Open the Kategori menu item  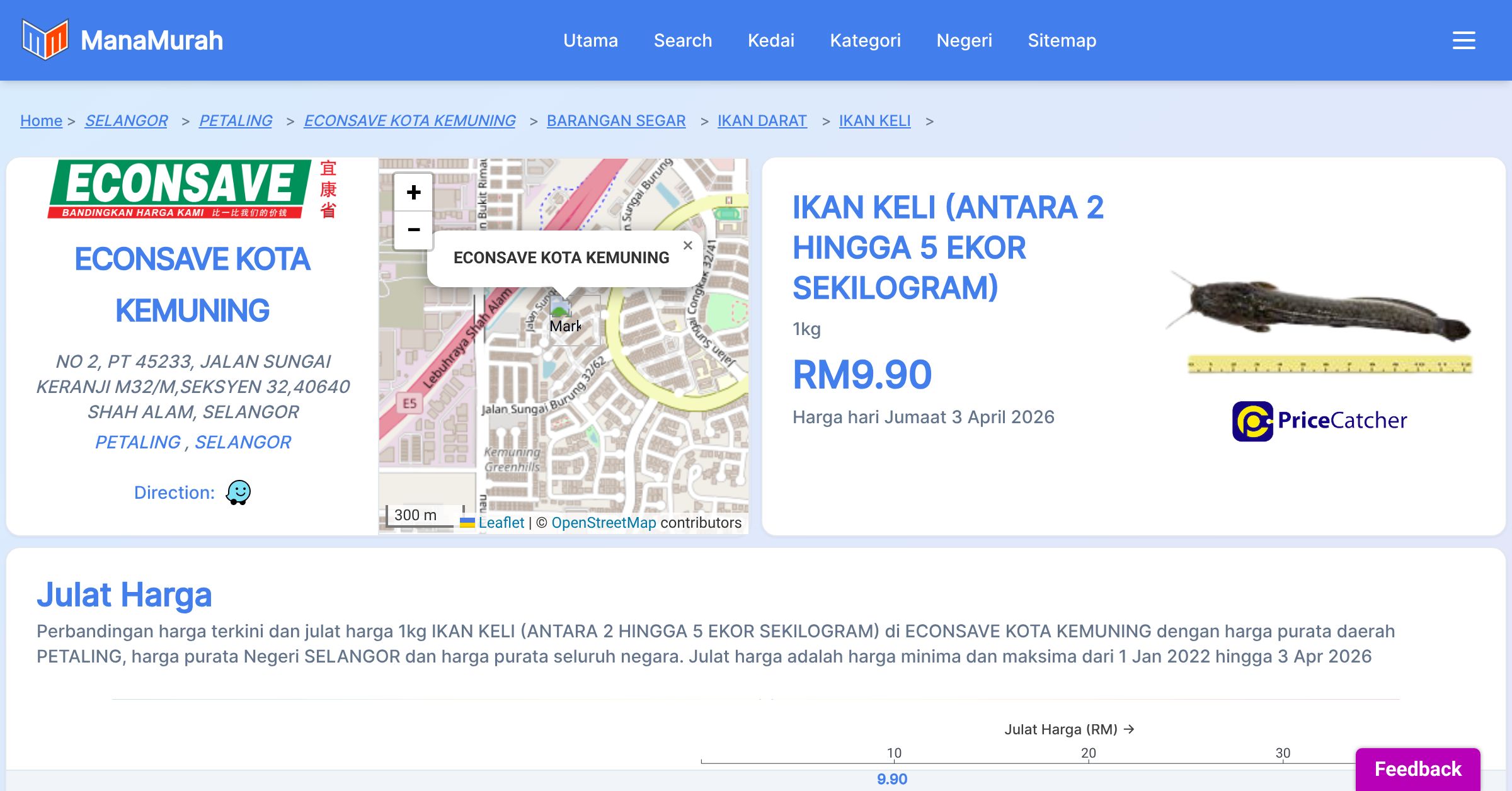865,40
